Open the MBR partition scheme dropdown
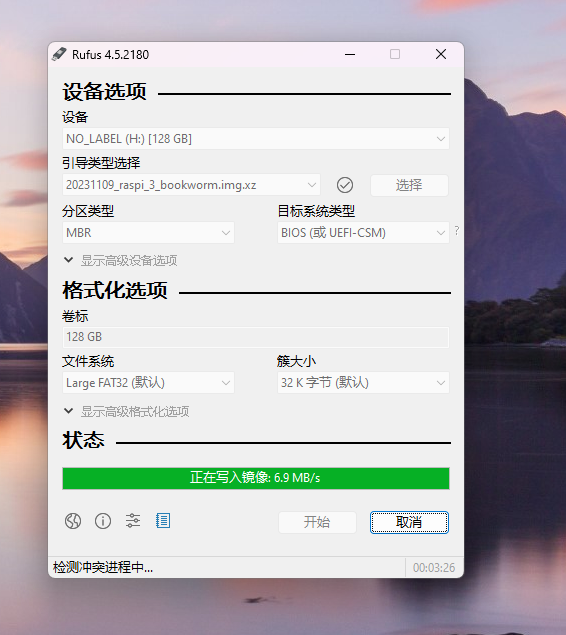This screenshot has width=566, height=635. point(148,233)
